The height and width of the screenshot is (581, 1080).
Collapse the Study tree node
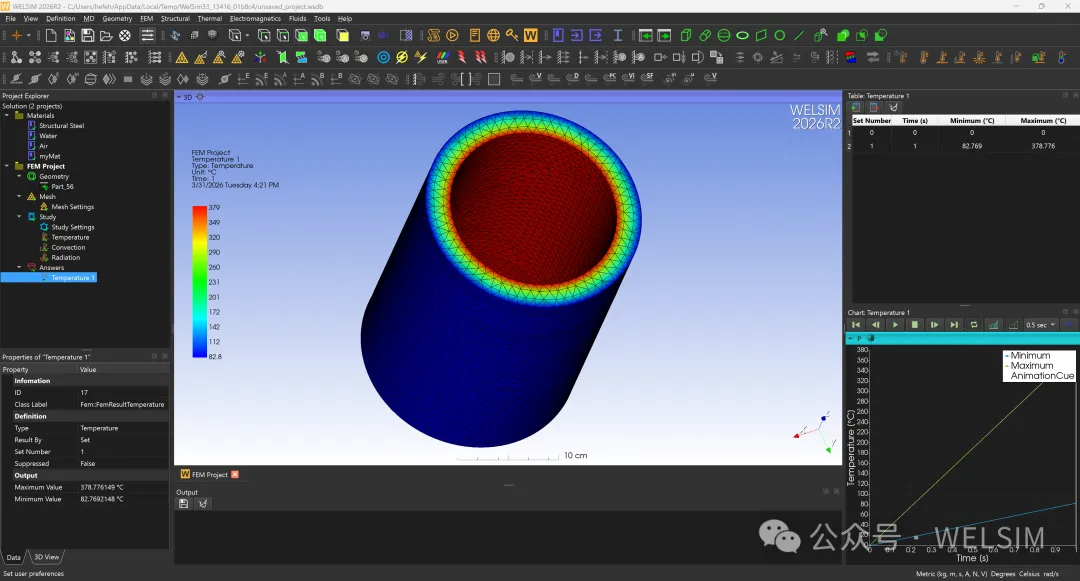point(19,216)
